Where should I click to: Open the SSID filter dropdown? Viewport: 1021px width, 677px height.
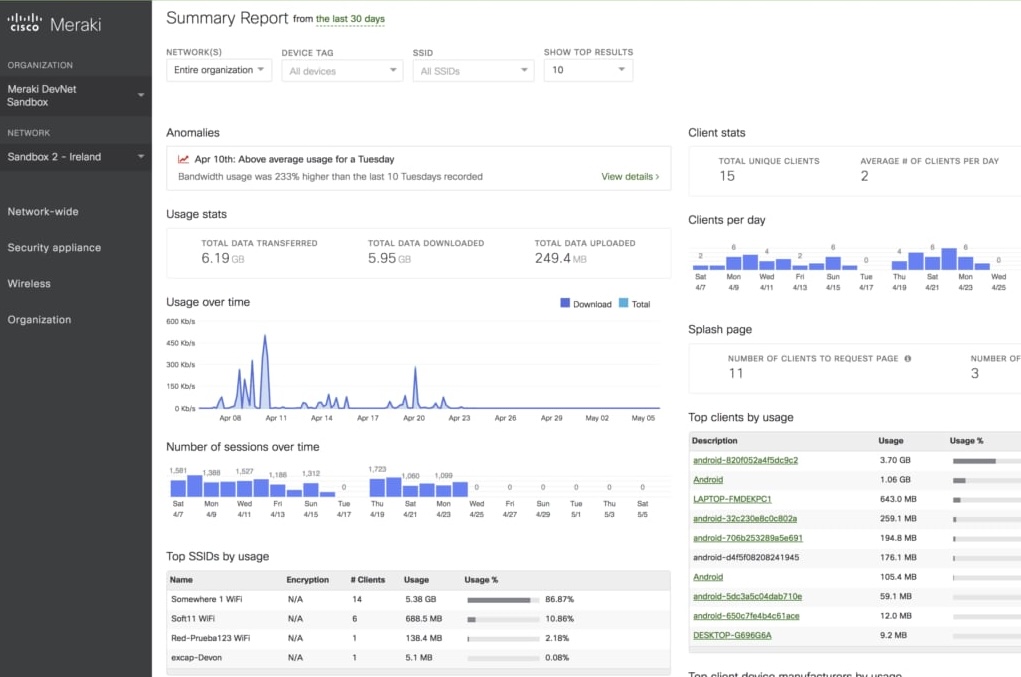[x=472, y=70]
